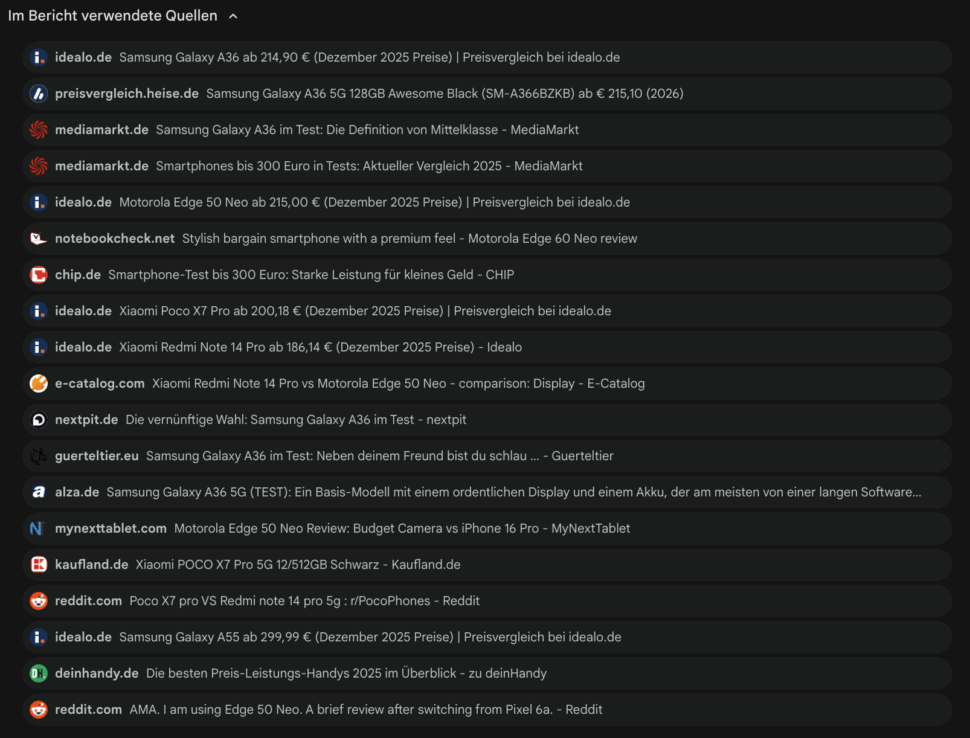Open MediaMarkt Galaxy A36 im Test source
Image resolution: width=970 pixels, height=738 pixels.
[367, 130]
